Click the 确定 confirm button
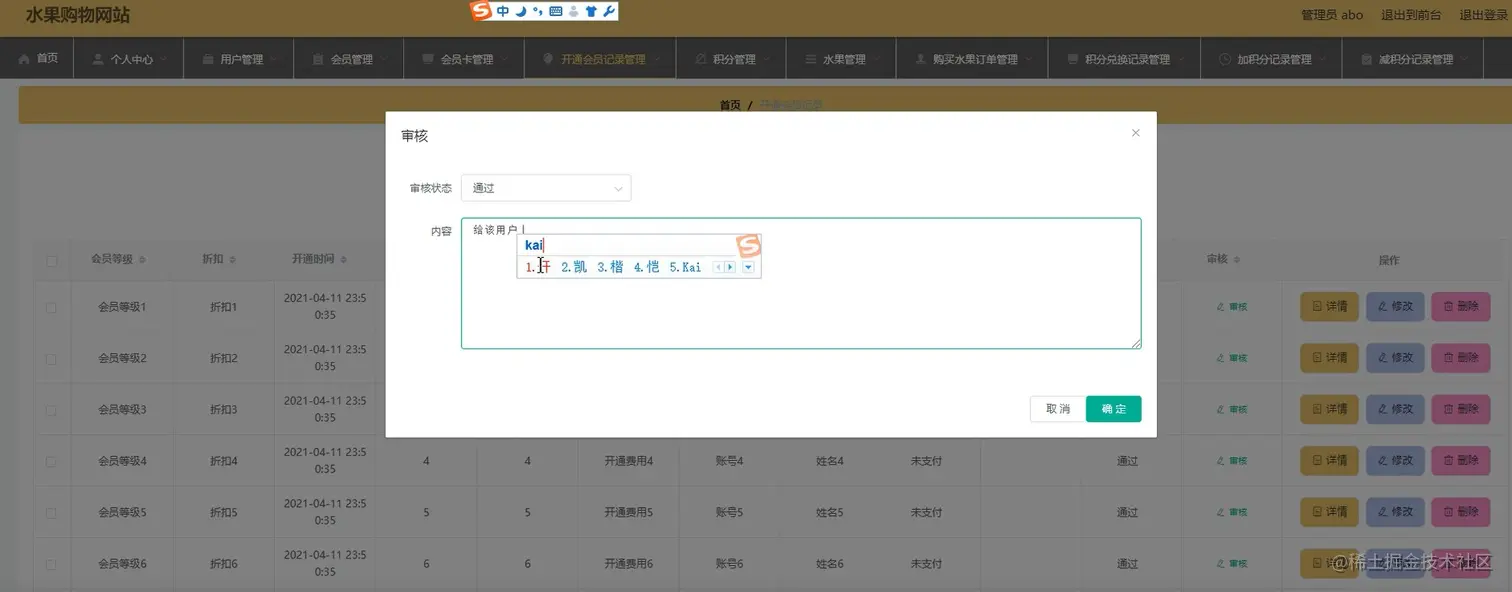This screenshot has width=1512, height=592. pos(1113,409)
